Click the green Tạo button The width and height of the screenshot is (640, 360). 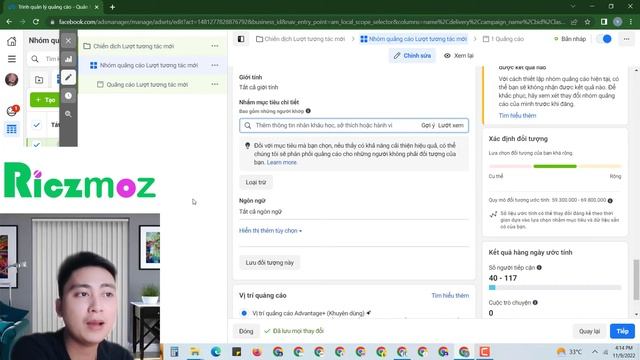point(45,100)
